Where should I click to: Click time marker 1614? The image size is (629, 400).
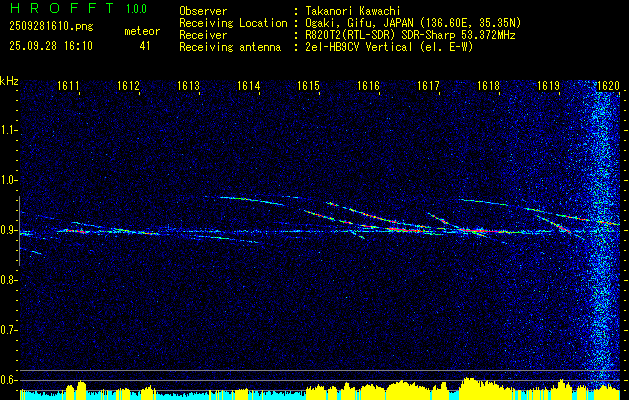click(x=249, y=85)
